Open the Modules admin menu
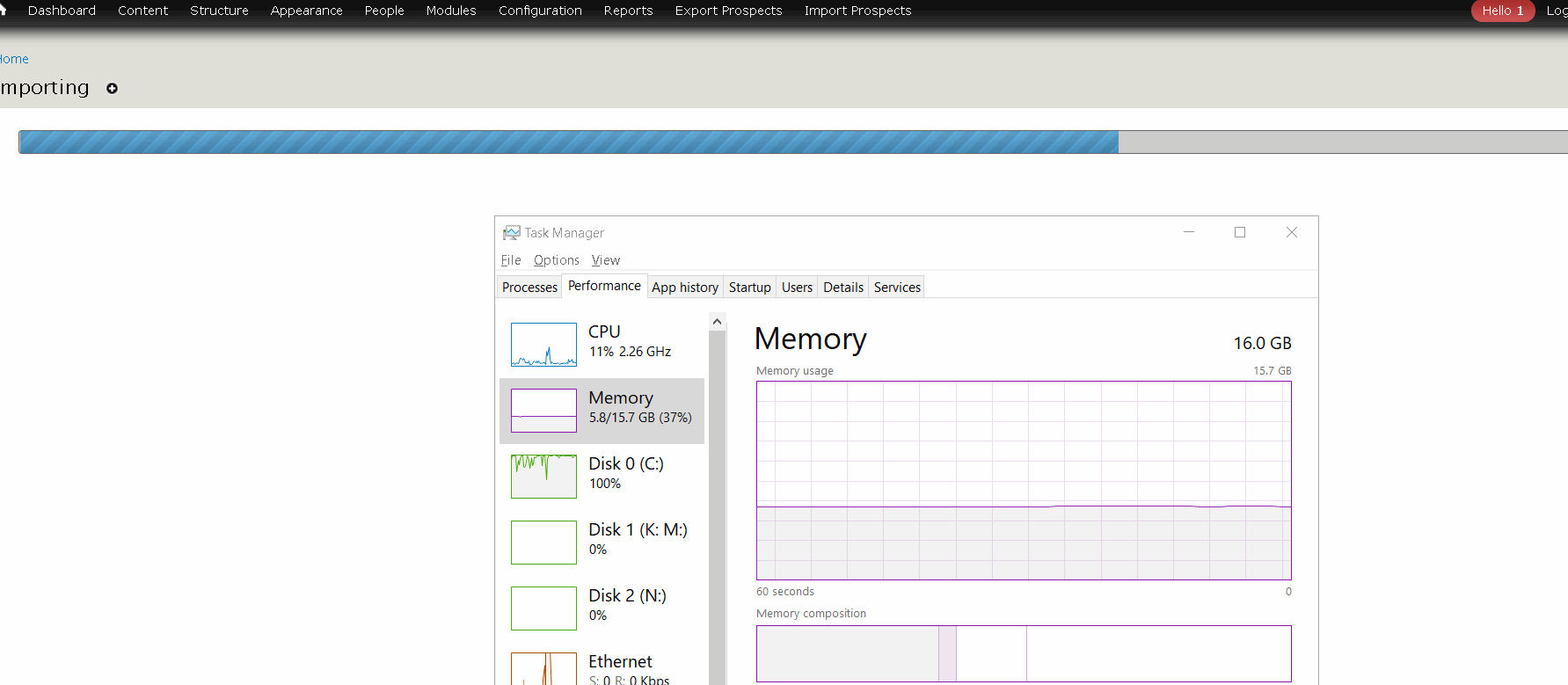This screenshot has width=1568, height=685. 451,11
